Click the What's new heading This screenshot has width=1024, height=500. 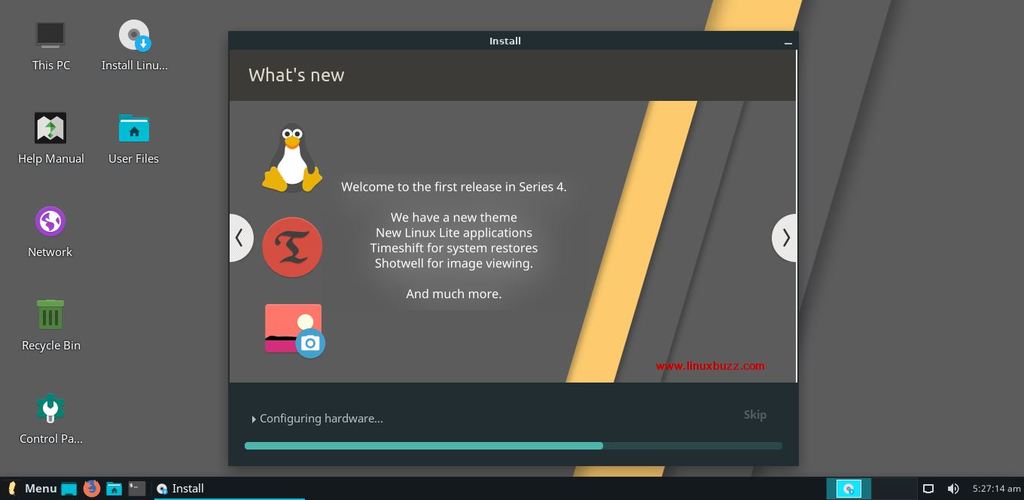click(296, 75)
